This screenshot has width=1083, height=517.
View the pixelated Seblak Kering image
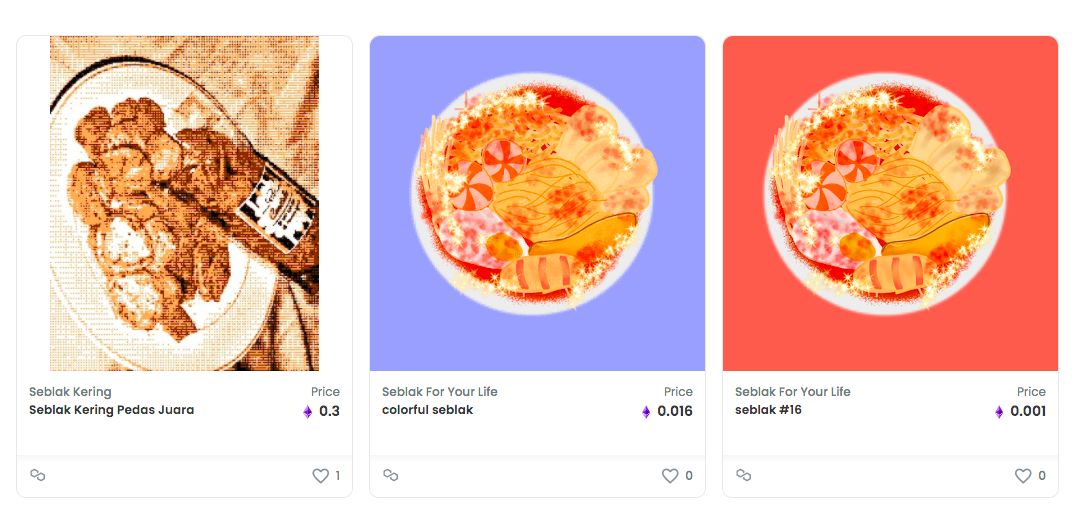click(184, 204)
